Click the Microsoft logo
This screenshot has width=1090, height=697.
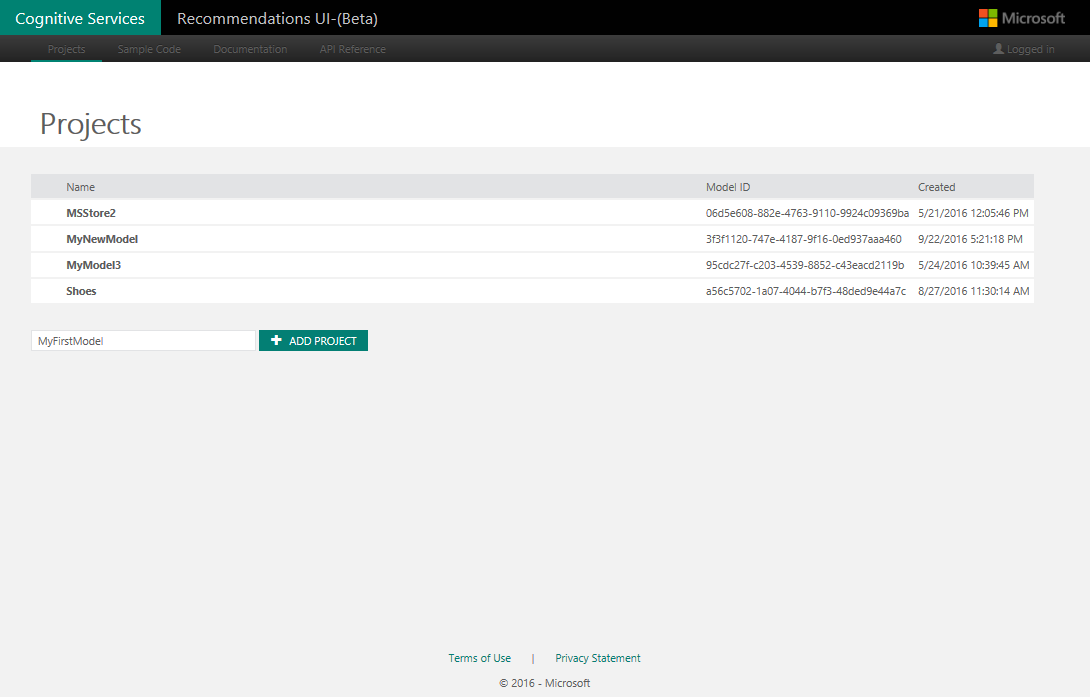(x=1021, y=18)
